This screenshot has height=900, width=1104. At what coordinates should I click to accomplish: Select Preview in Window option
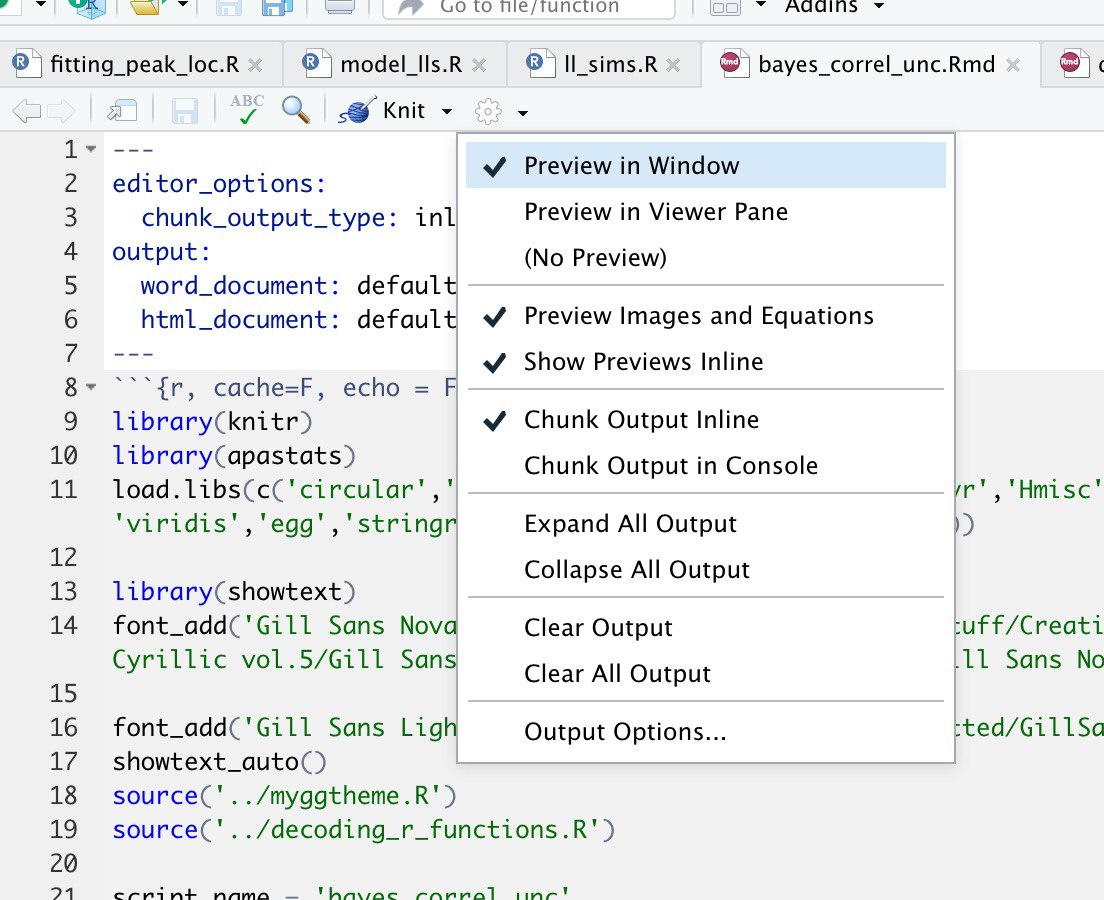coord(705,165)
